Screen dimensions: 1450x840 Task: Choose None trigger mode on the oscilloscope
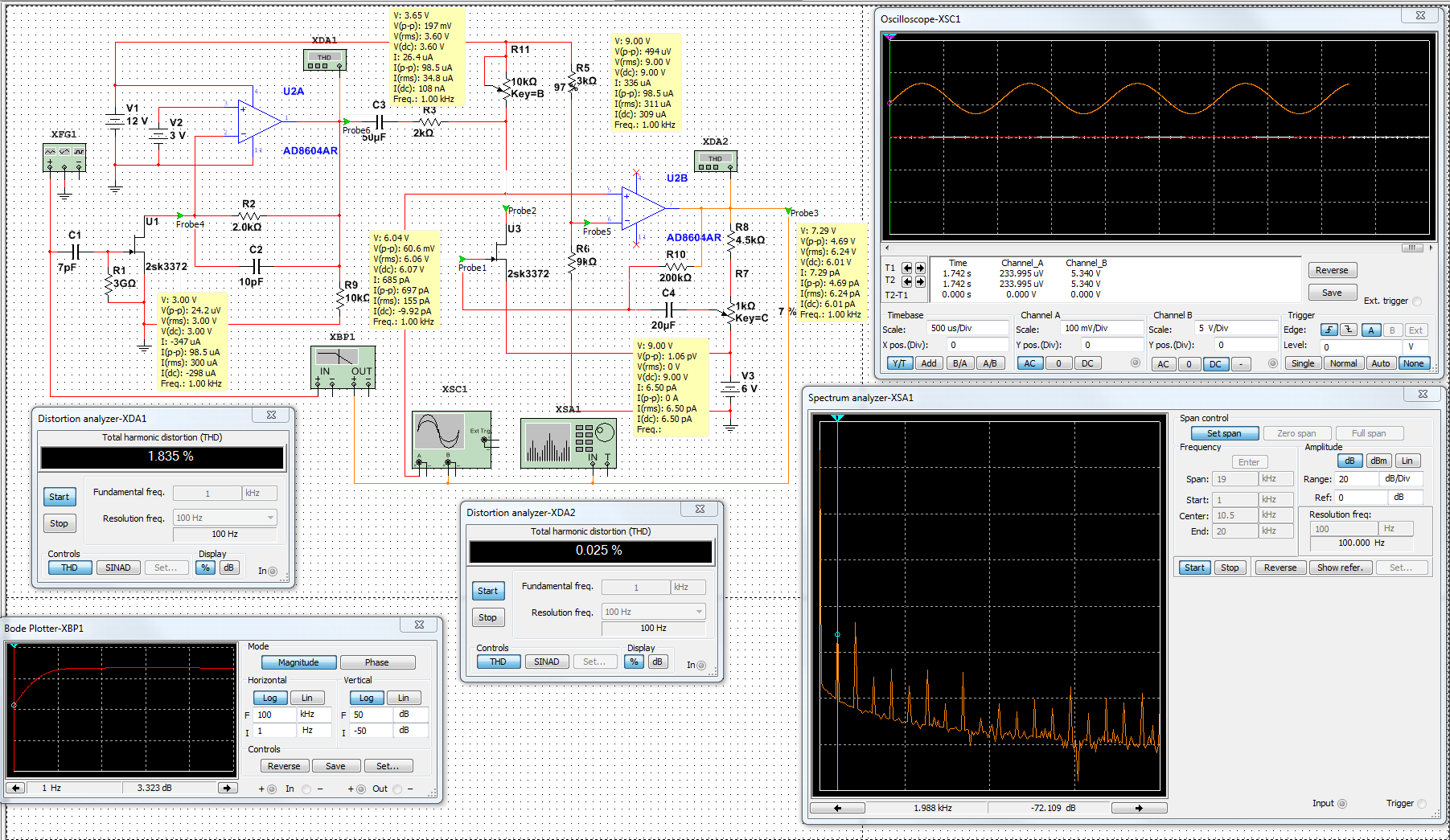click(x=1413, y=363)
